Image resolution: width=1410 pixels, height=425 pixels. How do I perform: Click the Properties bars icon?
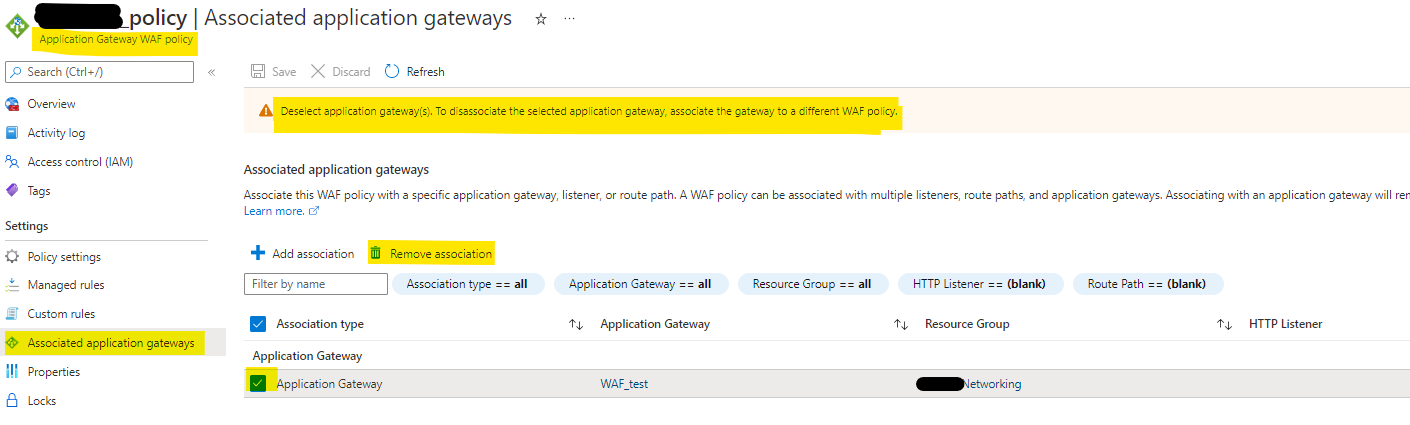click(13, 372)
